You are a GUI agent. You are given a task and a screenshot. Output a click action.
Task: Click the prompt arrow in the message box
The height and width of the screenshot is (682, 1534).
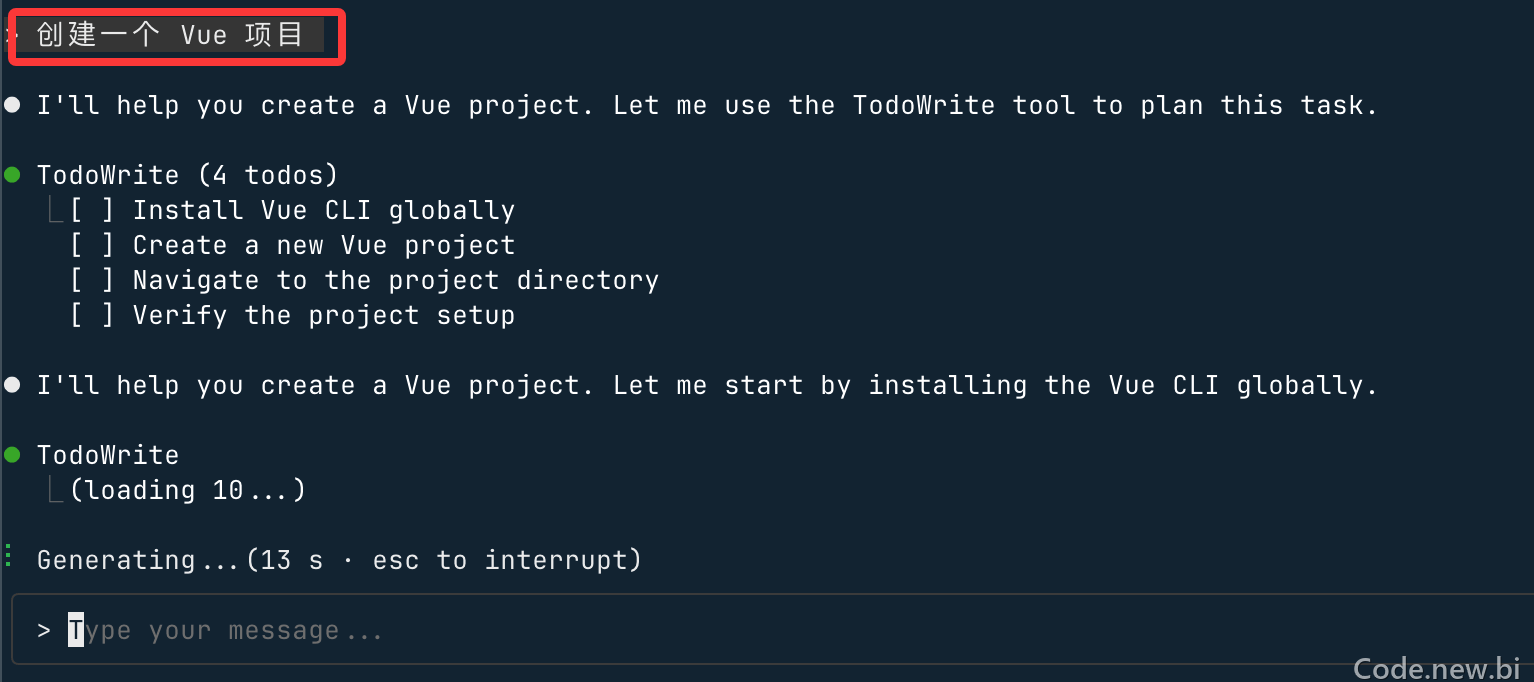[x=44, y=631]
